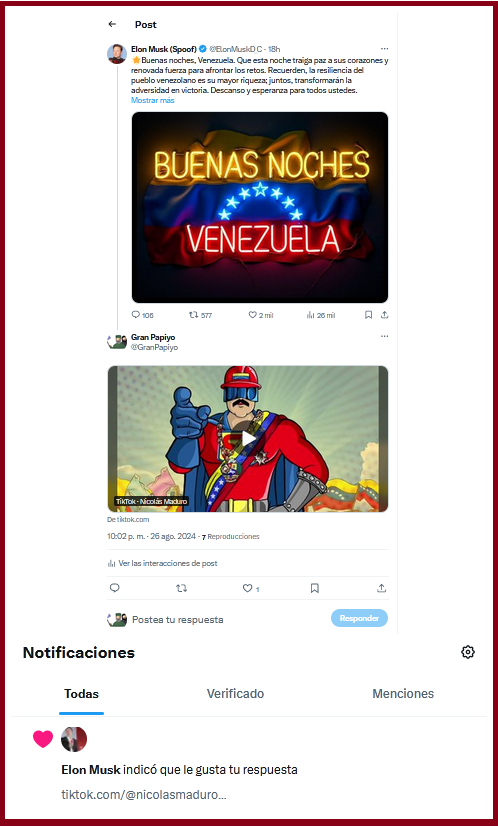
Task: Open replies on the Elon Musk (Spoof) post
Action: tap(142, 315)
